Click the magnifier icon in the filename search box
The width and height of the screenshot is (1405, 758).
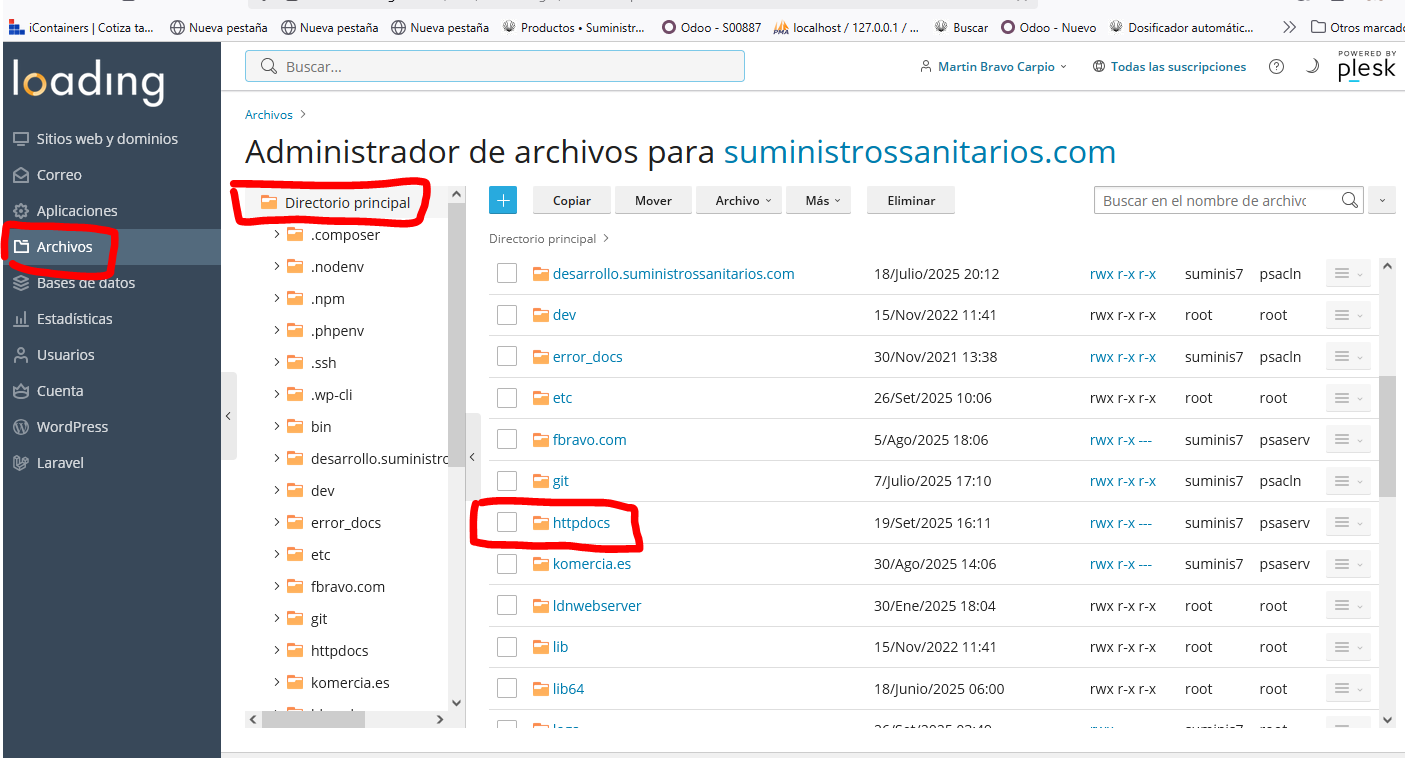tap(1350, 200)
